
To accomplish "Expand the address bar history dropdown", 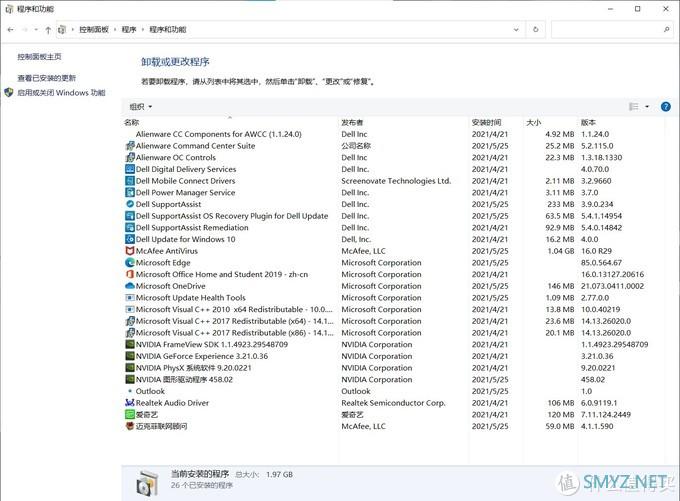I will pyautogui.click(x=516, y=29).
